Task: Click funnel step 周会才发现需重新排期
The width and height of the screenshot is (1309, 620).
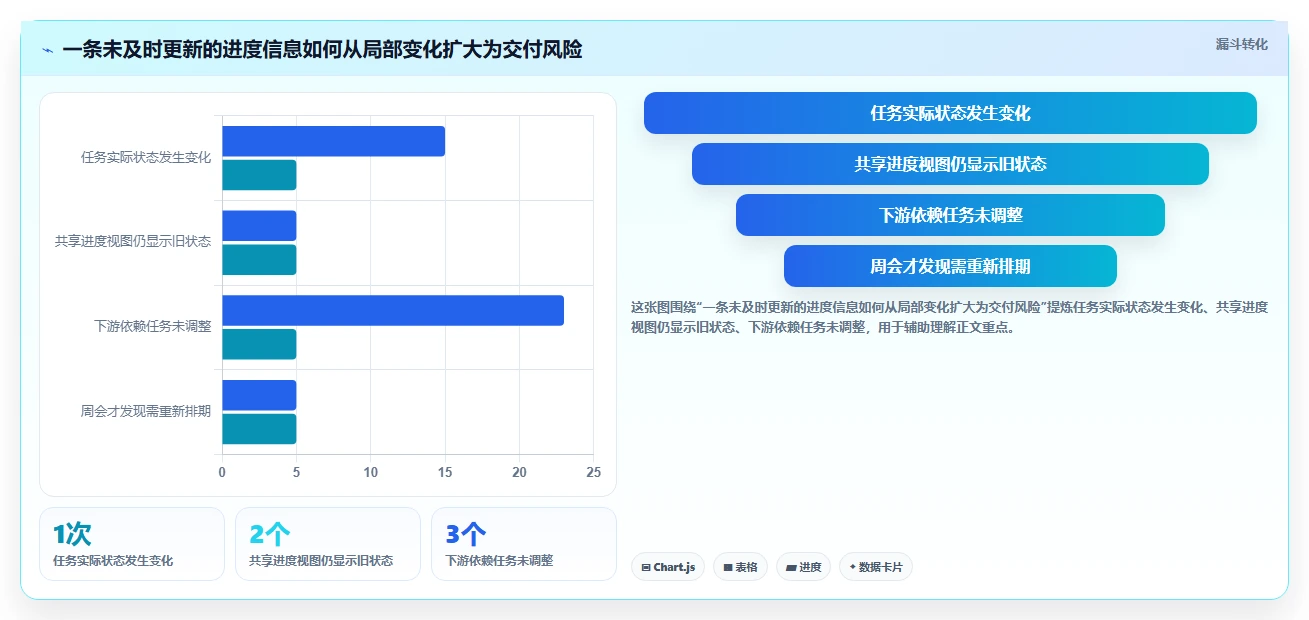Action: tap(950, 266)
